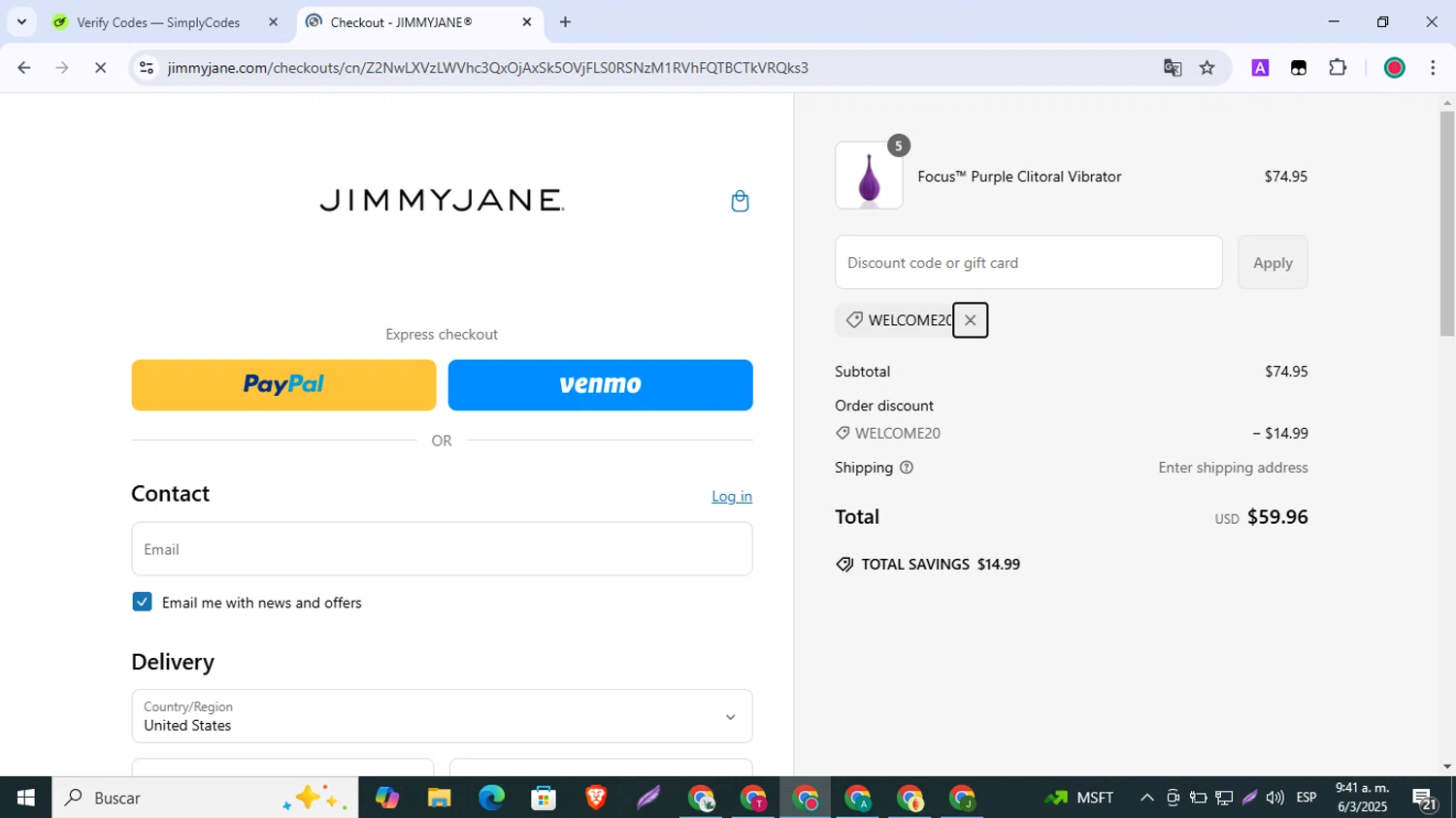1456x818 pixels.
Task: Open the Extensions puzzle icon
Action: pyautogui.click(x=1338, y=68)
